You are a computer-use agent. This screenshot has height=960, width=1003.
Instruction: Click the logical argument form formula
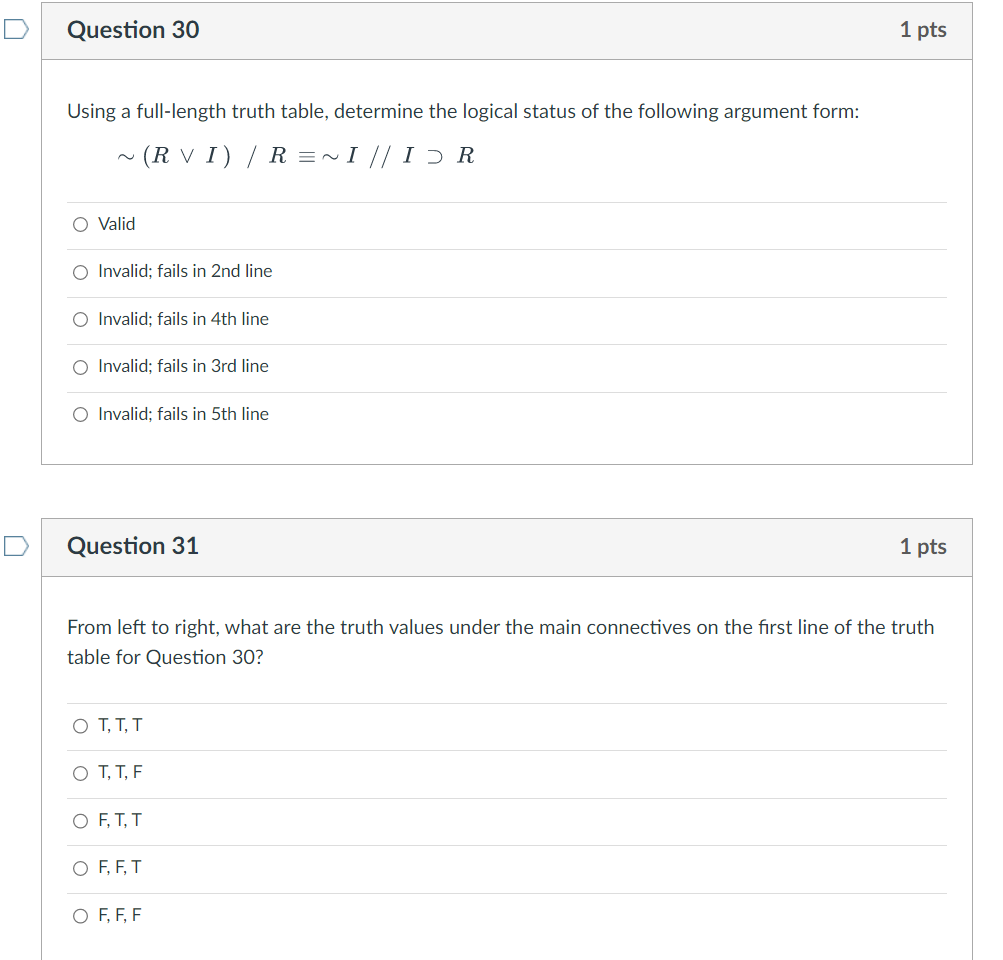point(295,155)
